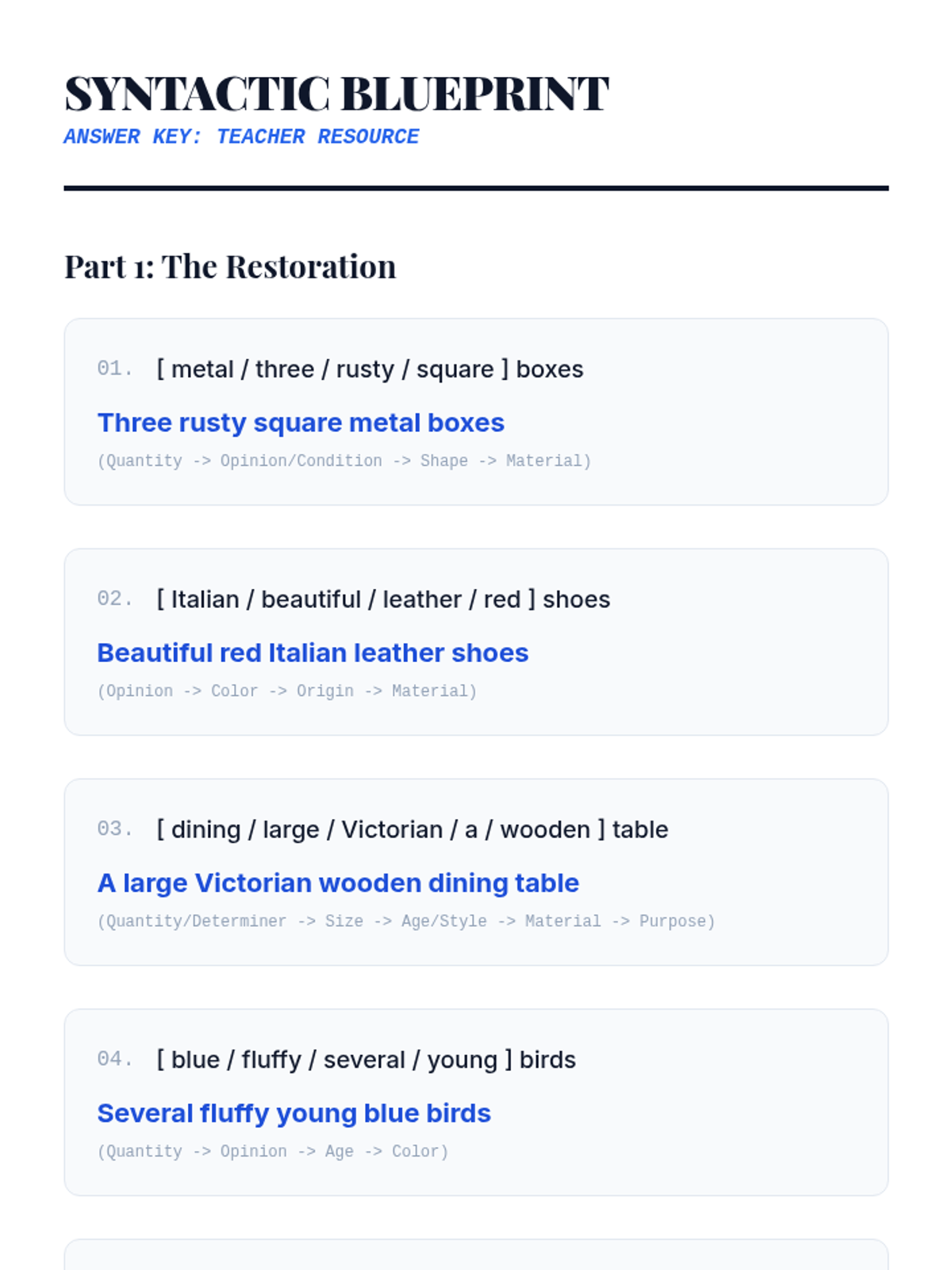Image resolution: width=952 pixels, height=1270 pixels.
Task: Click the scrambled prompt ending in "table"
Action: click(x=413, y=829)
